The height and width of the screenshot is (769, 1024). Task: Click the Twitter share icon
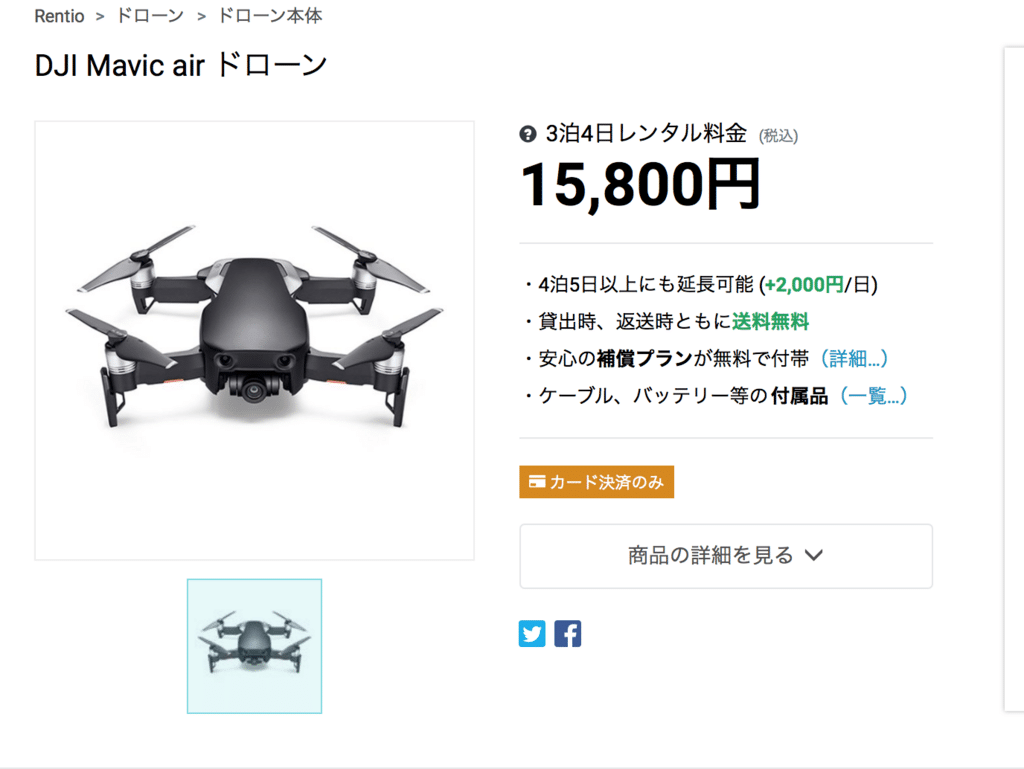(532, 633)
